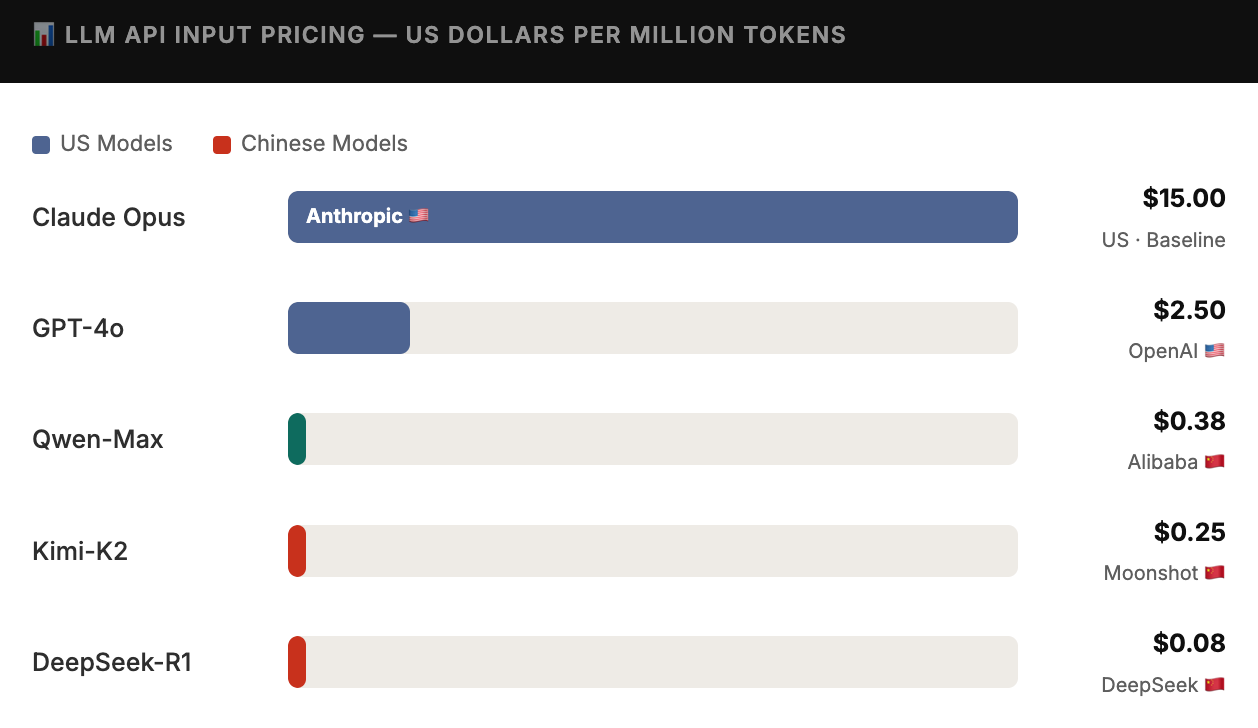This screenshot has height=728, width=1258.
Task: Select the red DeepSeek-R1 bar segment
Action: click(x=297, y=662)
